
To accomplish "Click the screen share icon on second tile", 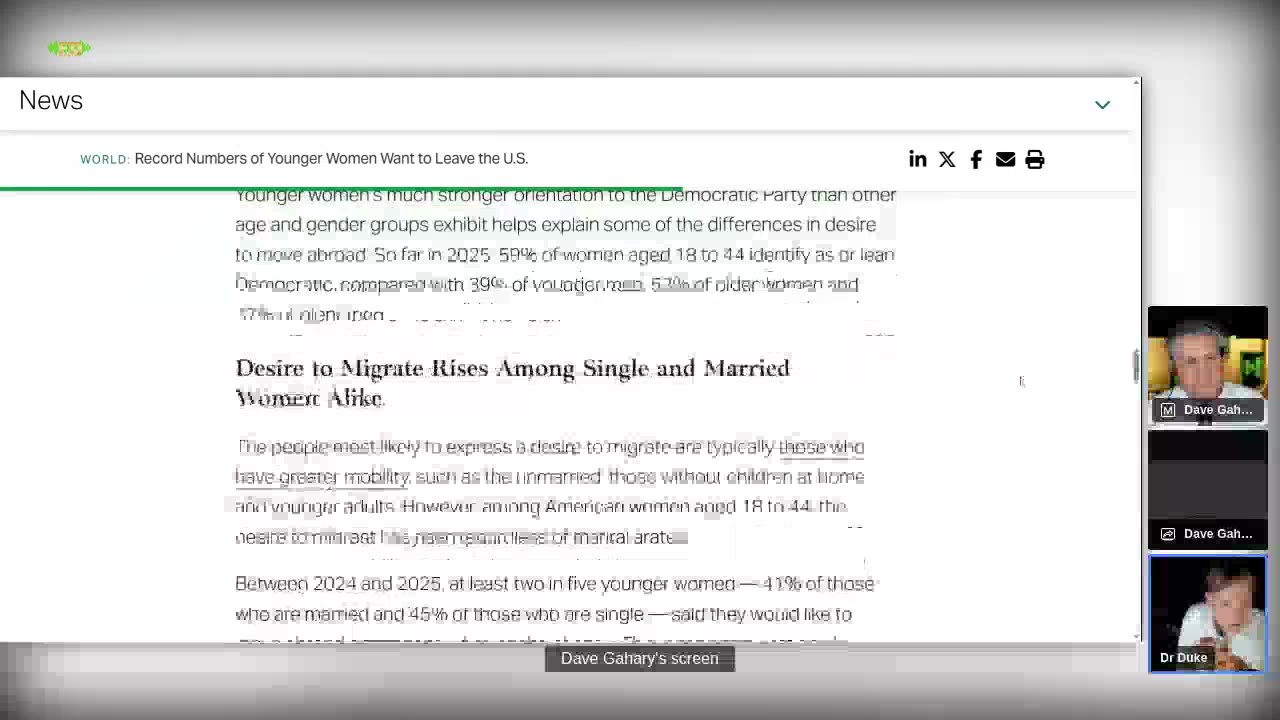I will pyautogui.click(x=1167, y=534).
